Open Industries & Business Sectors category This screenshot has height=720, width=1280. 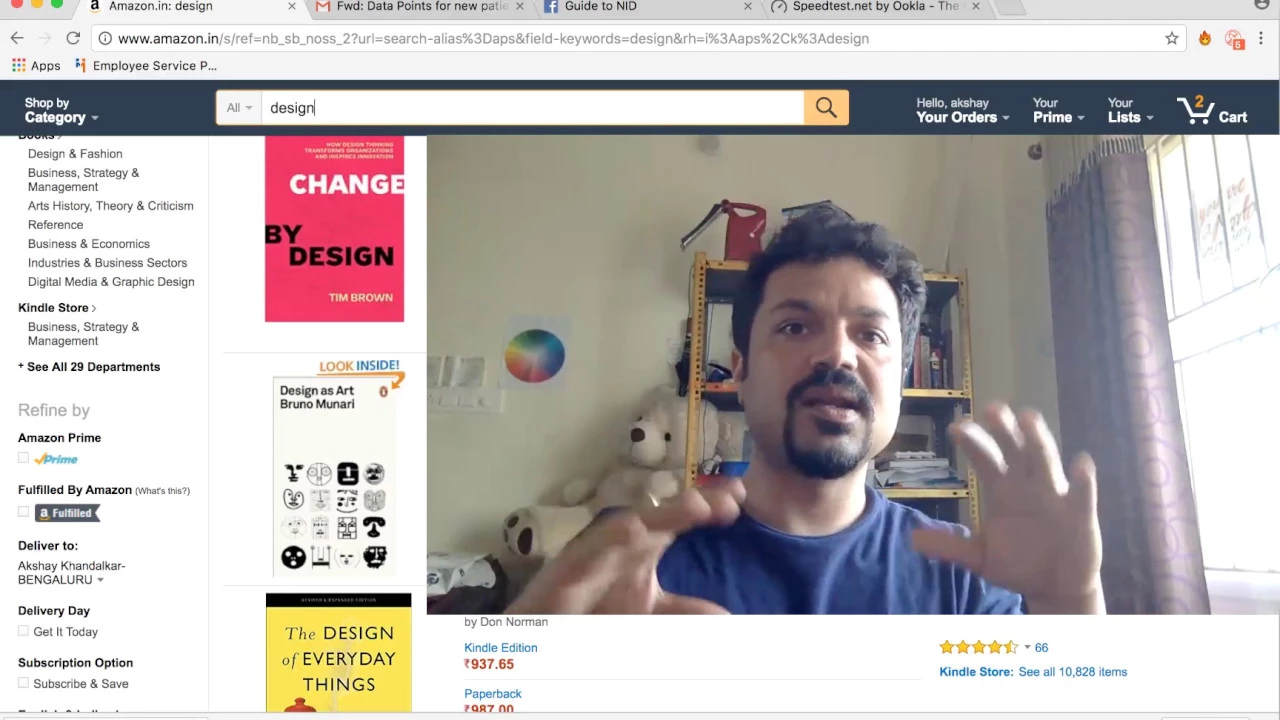point(107,263)
